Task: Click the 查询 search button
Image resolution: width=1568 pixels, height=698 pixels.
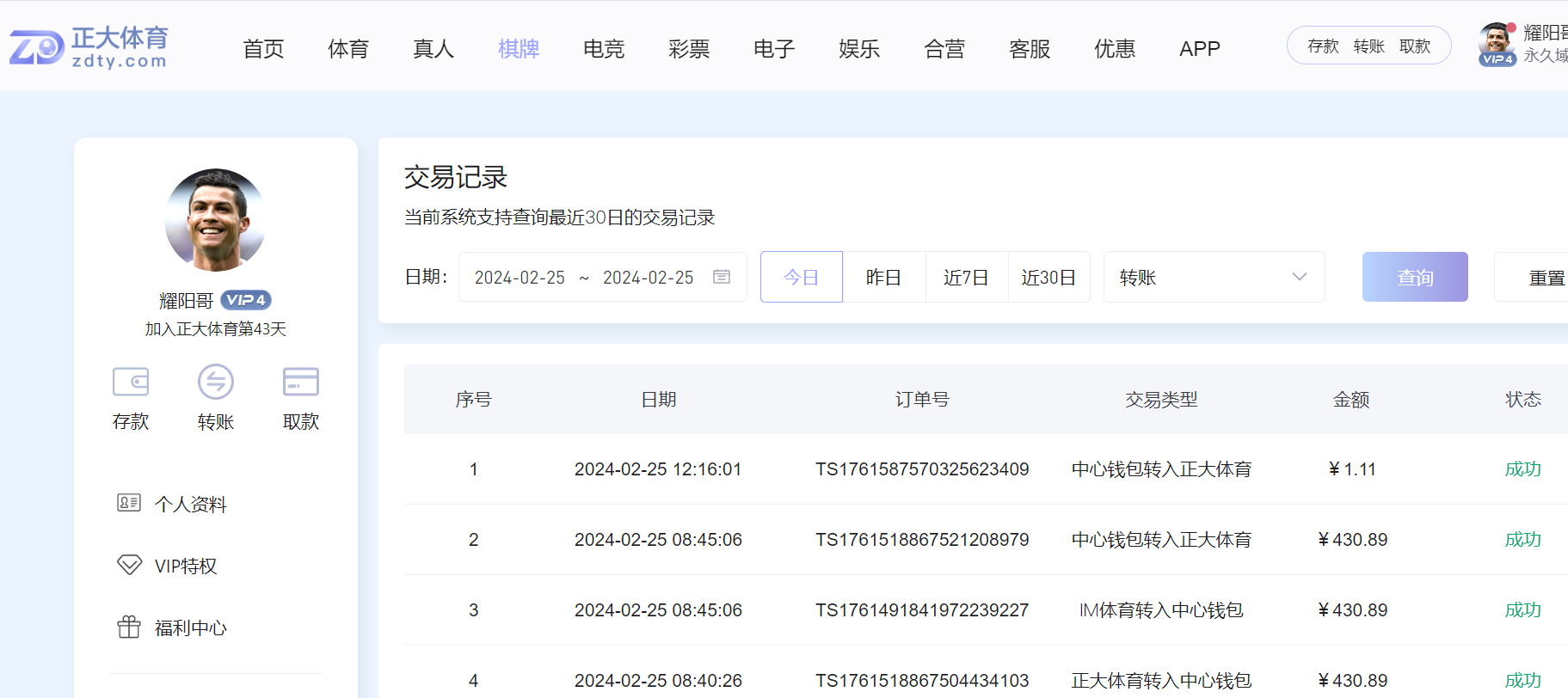Action: pyautogui.click(x=1415, y=277)
